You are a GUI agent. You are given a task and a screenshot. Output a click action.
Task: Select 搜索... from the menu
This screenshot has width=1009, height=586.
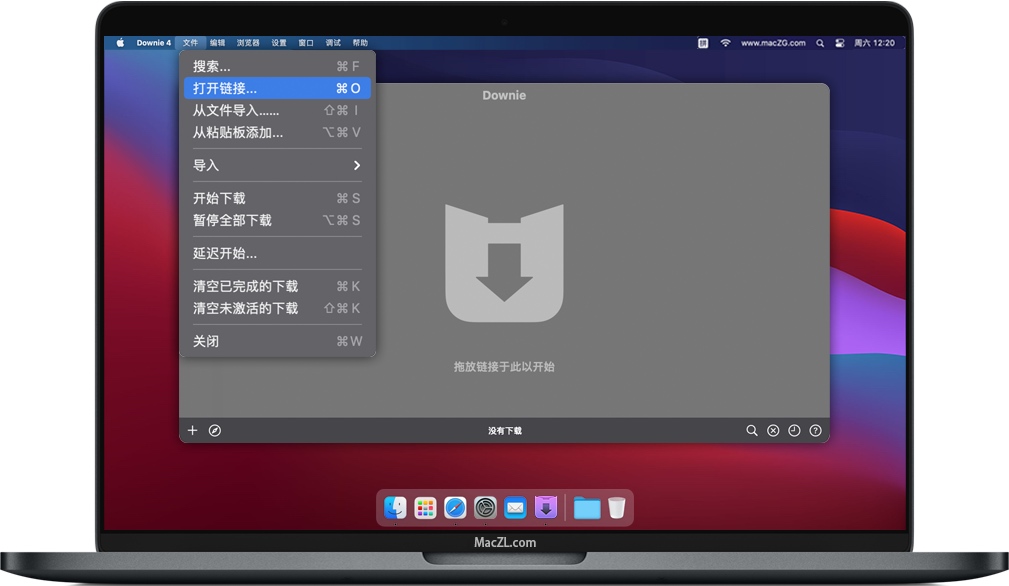point(277,66)
